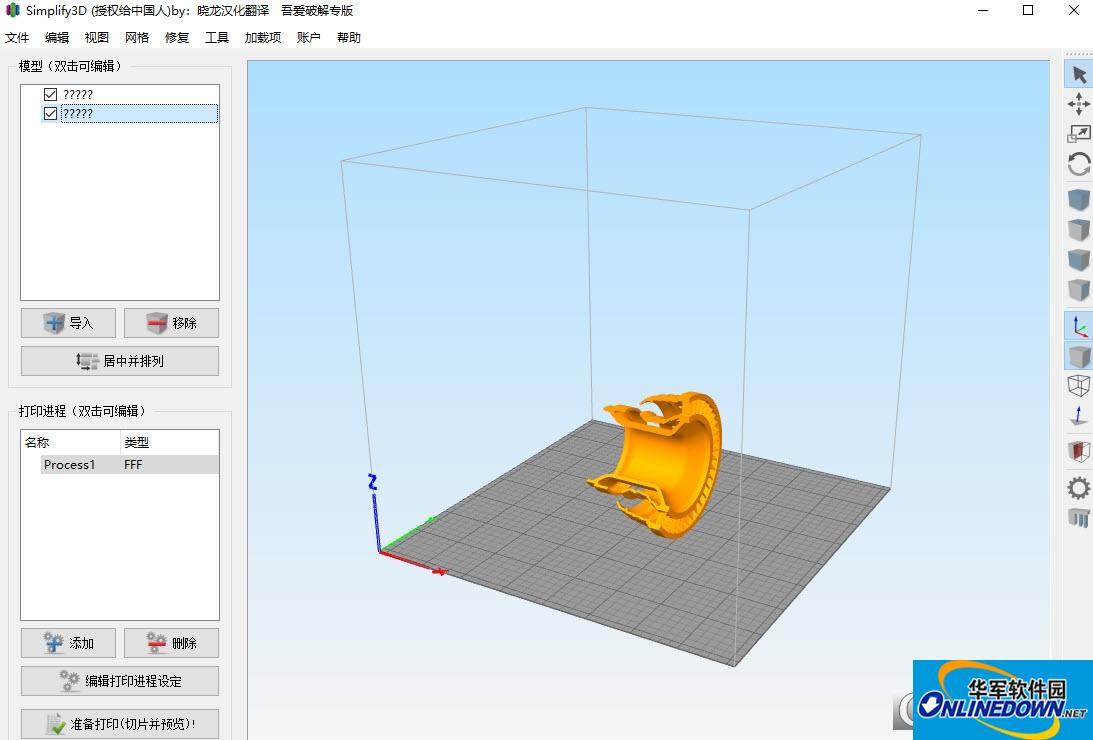Switch to front view cube icon
Screen dimensions: 1093x740
click(x=1078, y=259)
